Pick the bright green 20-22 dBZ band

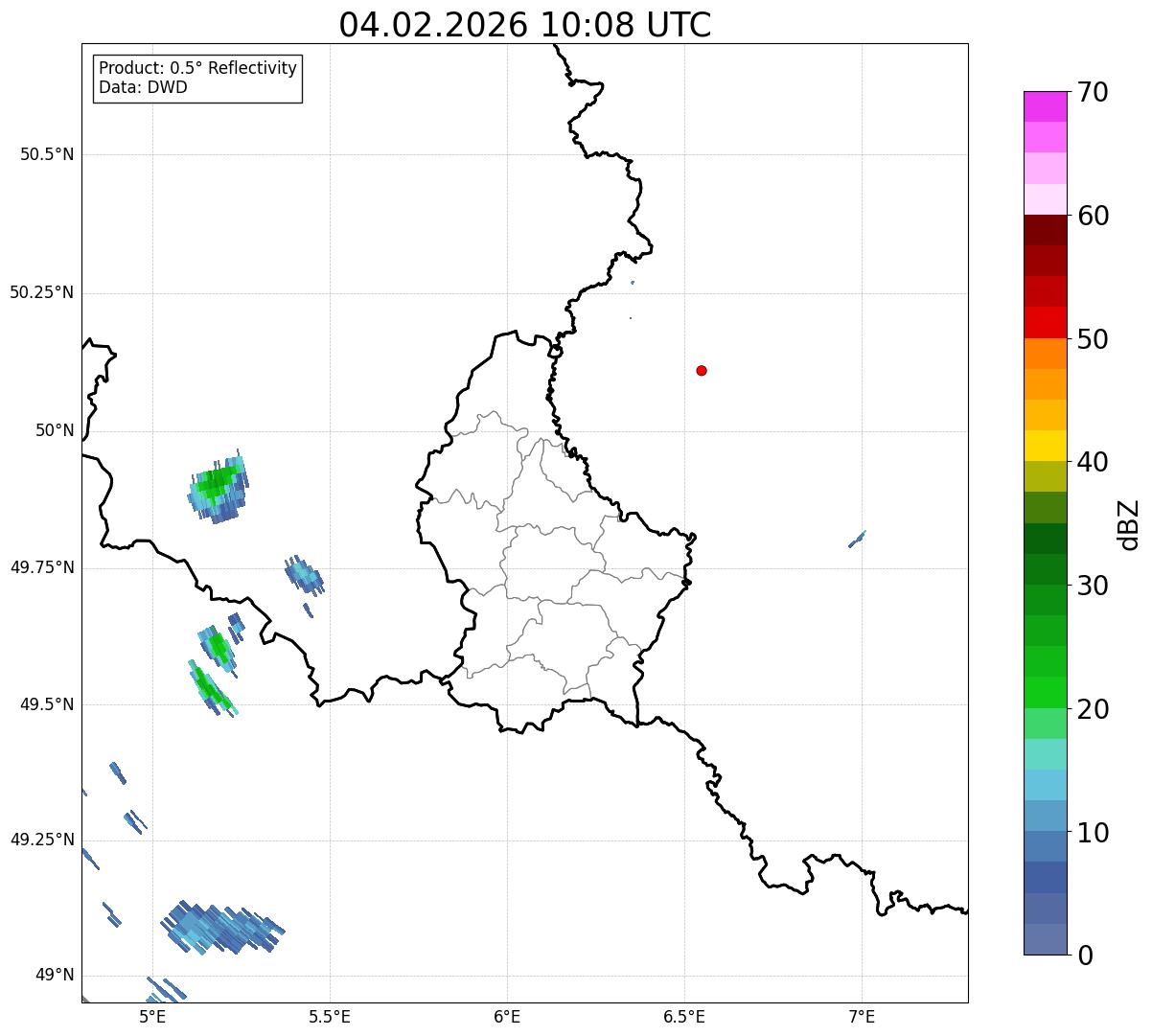(x=1046, y=692)
